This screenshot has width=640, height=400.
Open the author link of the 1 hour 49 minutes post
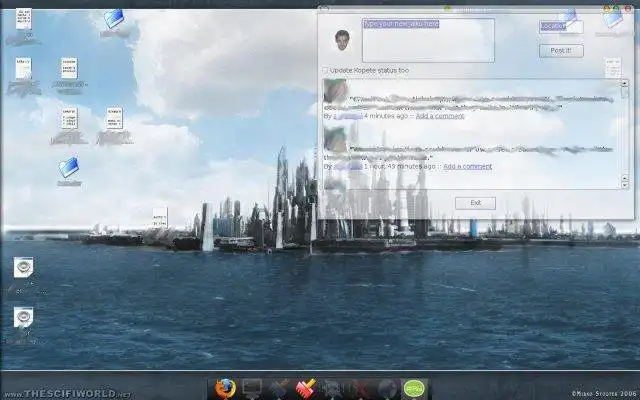click(348, 167)
